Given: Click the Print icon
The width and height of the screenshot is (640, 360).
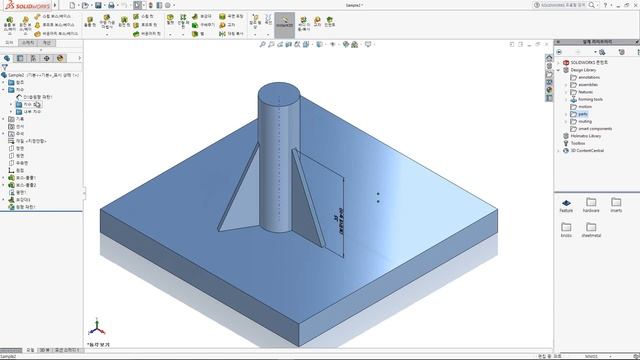Looking at the screenshot, I should pyautogui.click(x=111, y=5).
